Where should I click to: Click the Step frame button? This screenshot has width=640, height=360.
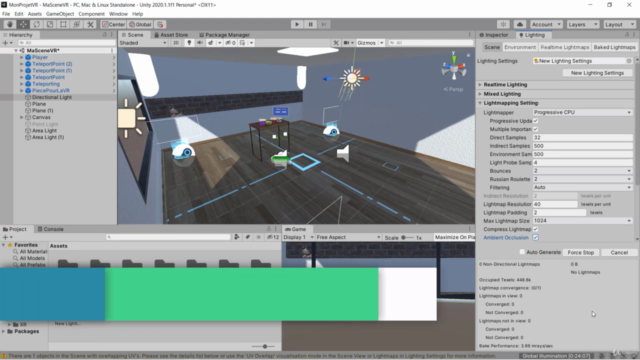point(324,24)
